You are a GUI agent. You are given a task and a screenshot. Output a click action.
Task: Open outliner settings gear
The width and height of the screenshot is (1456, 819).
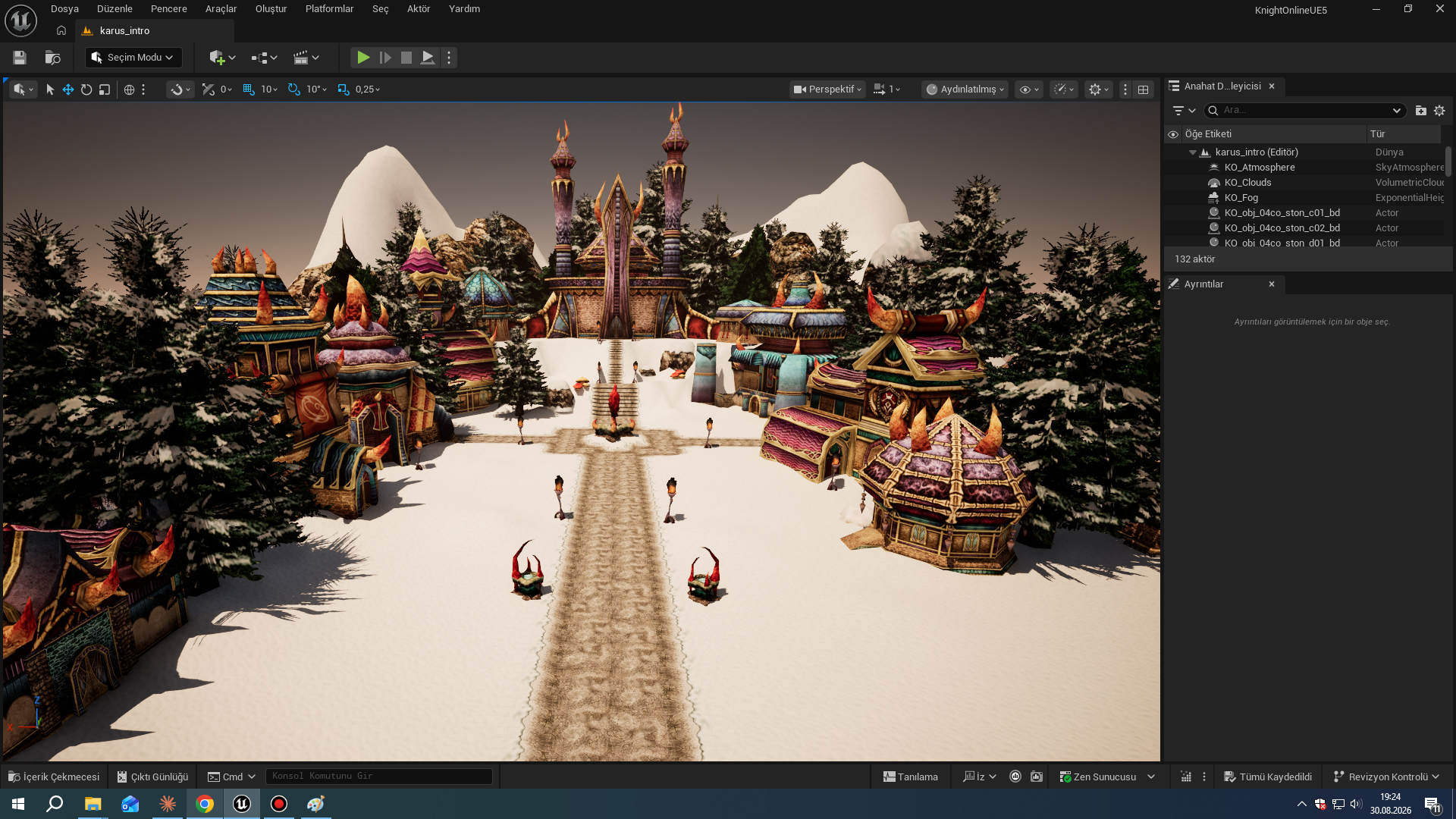pos(1439,111)
